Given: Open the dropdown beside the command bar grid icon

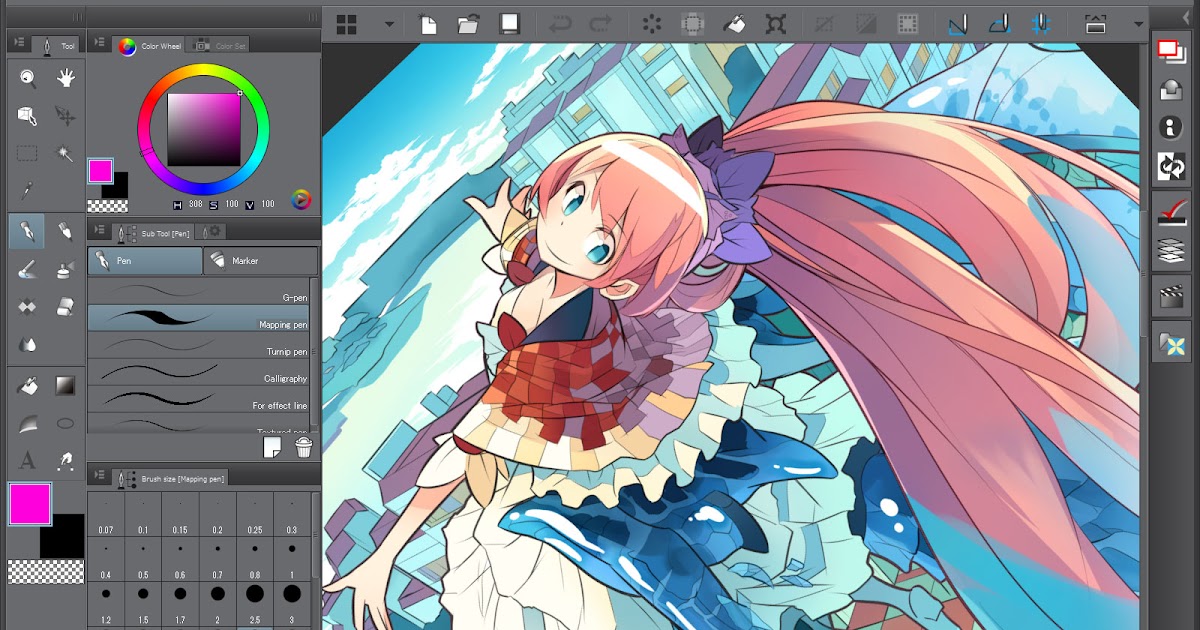Looking at the screenshot, I should 387,23.
